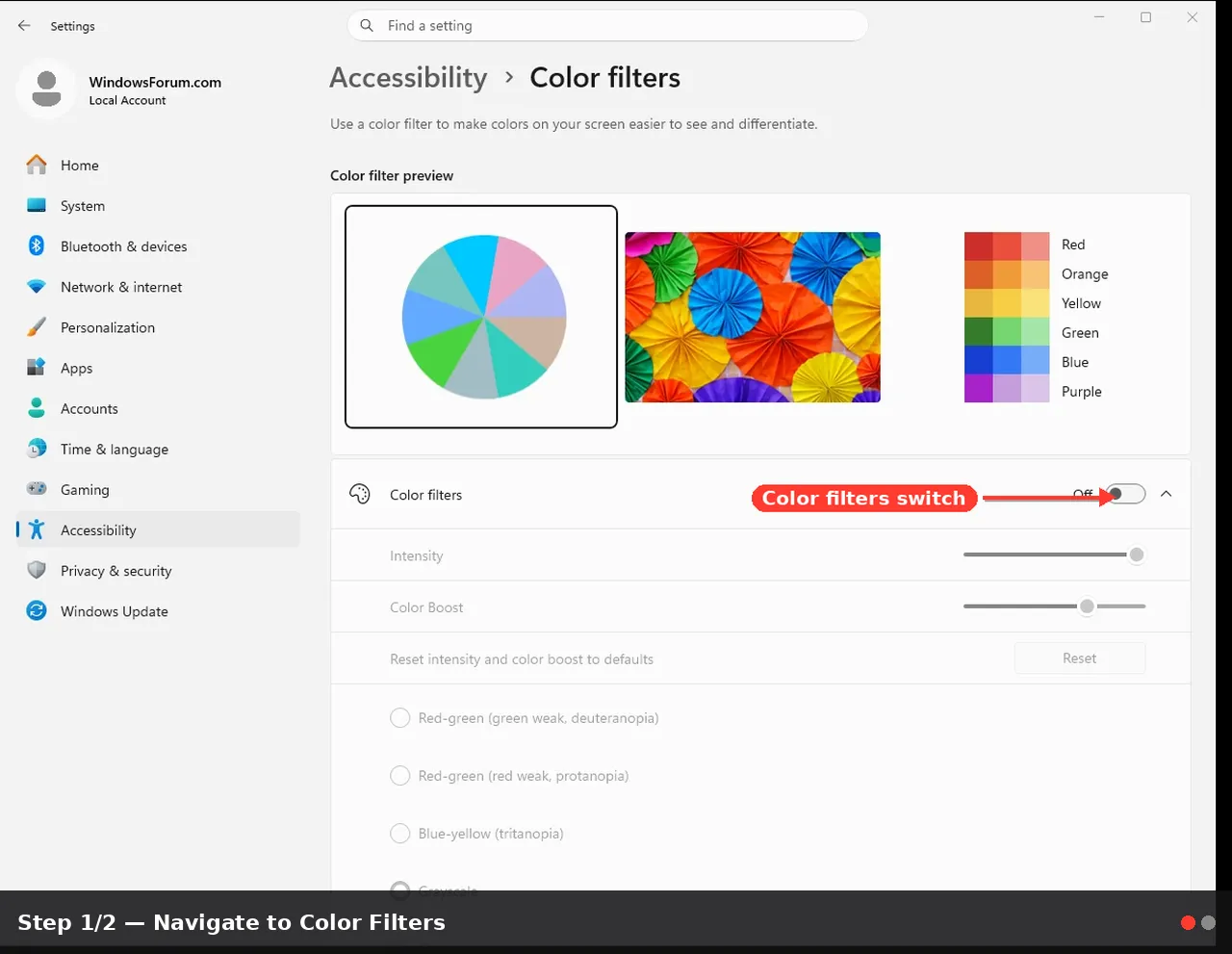Click the back arrow icon
The height and width of the screenshot is (954, 1232).
[24, 26]
